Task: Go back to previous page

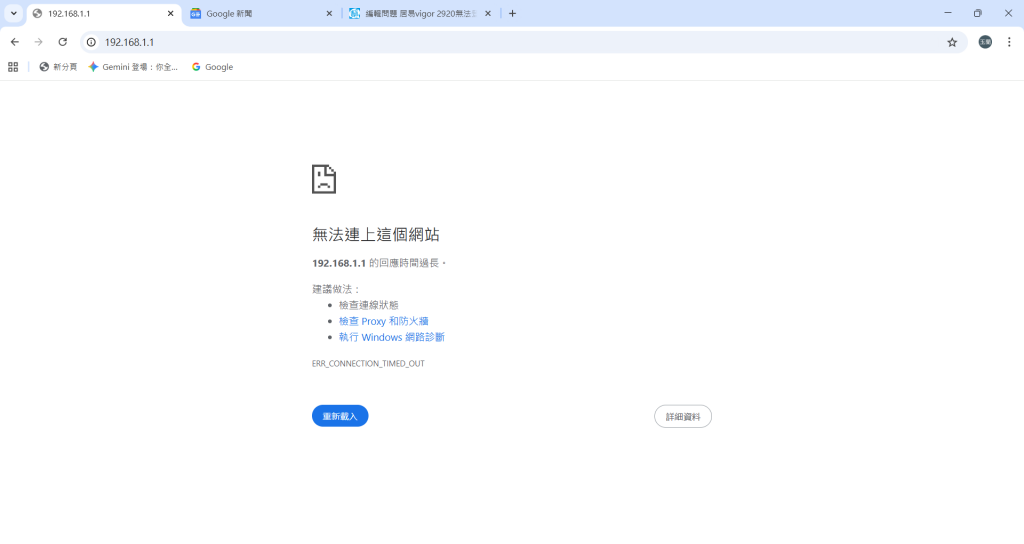Action: coord(14,42)
